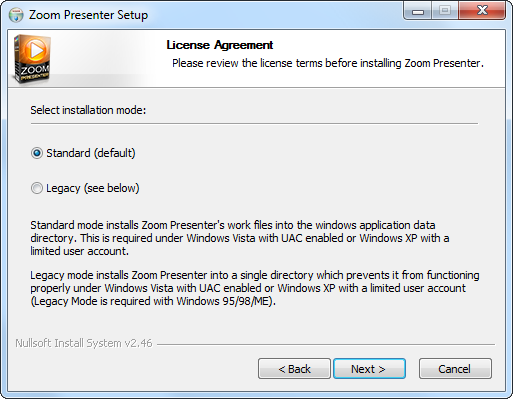Proceed by clicking Next >
Image resolution: width=513 pixels, height=399 pixels.
tap(369, 369)
